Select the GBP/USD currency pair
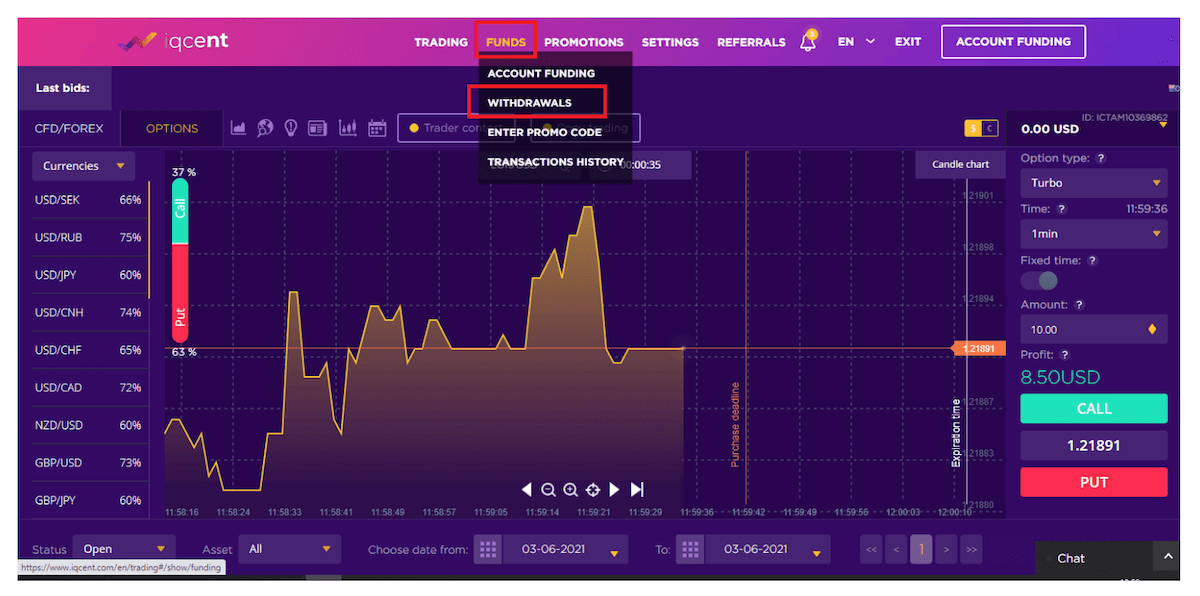This screenshot has width=1200, height=596. (88, 463)
